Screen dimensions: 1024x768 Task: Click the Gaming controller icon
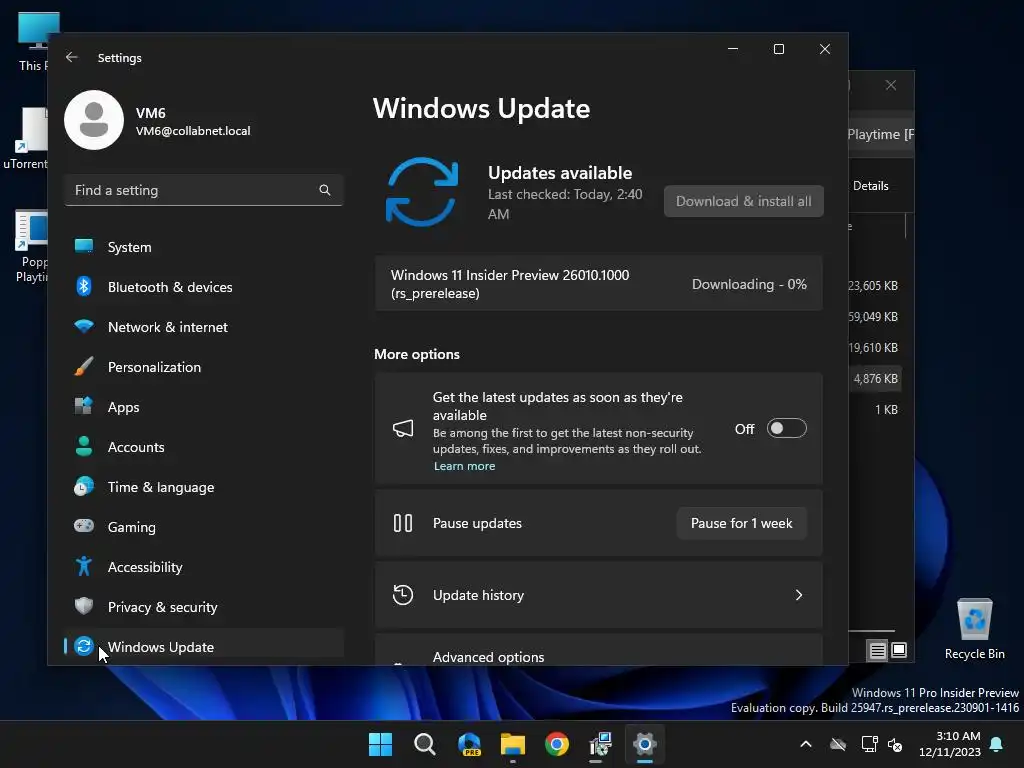84,526
